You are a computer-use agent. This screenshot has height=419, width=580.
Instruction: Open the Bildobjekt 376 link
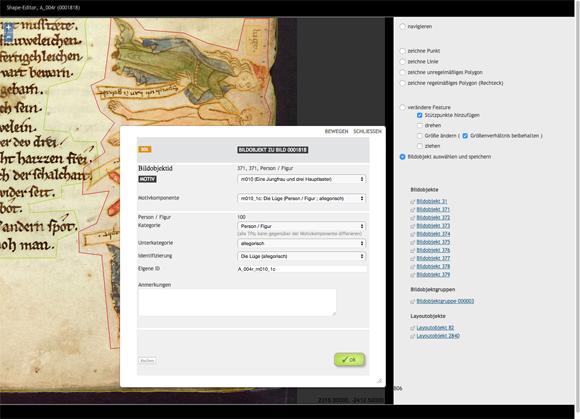coord(433,250)
